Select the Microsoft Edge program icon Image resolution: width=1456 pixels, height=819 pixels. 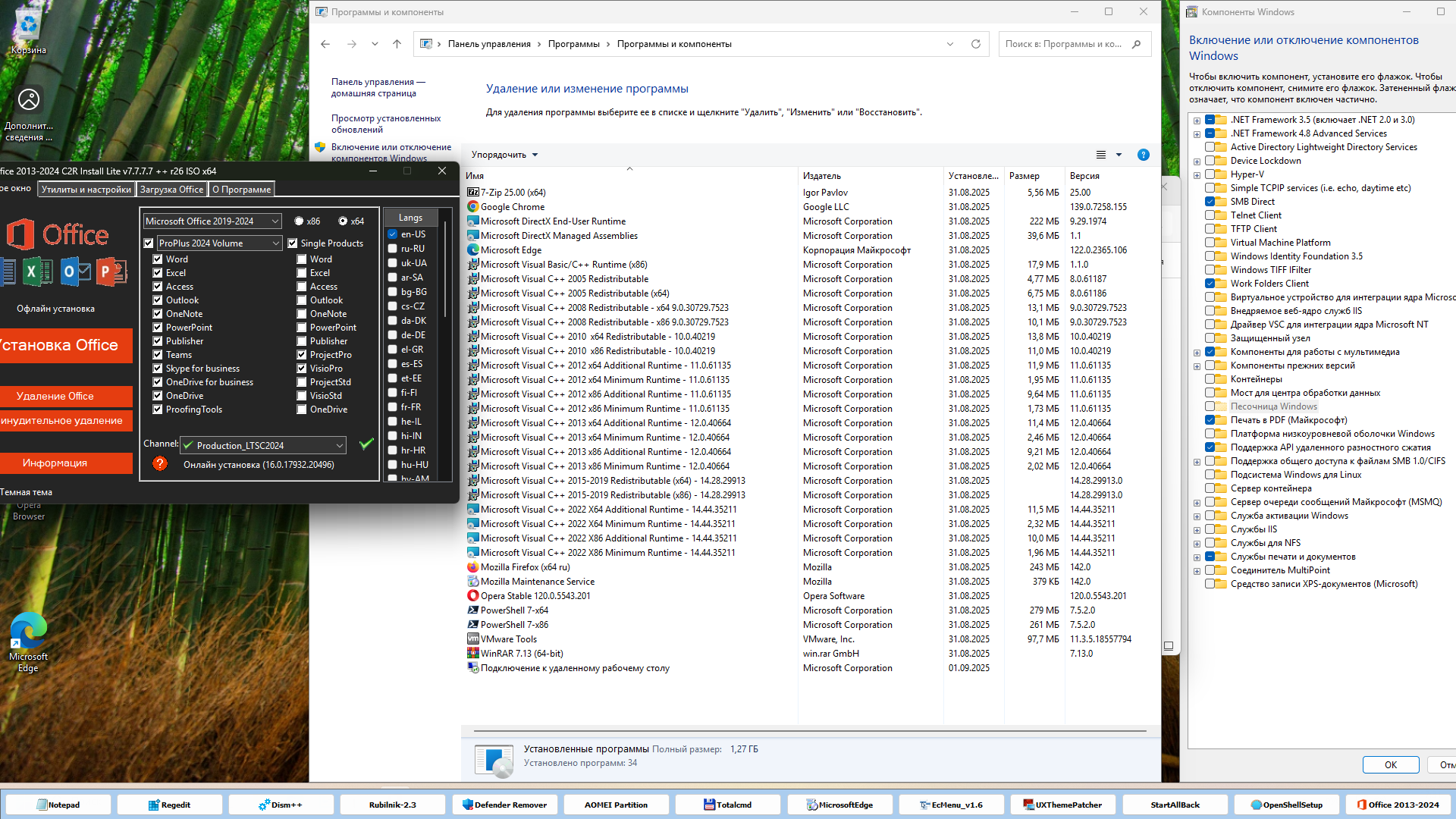(473, 250)
